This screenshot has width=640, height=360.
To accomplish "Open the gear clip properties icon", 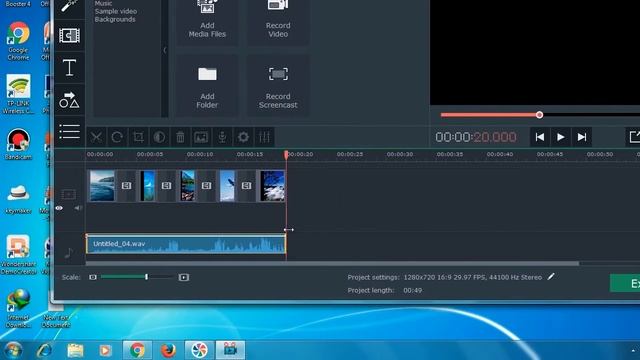I will click(243, 137).
